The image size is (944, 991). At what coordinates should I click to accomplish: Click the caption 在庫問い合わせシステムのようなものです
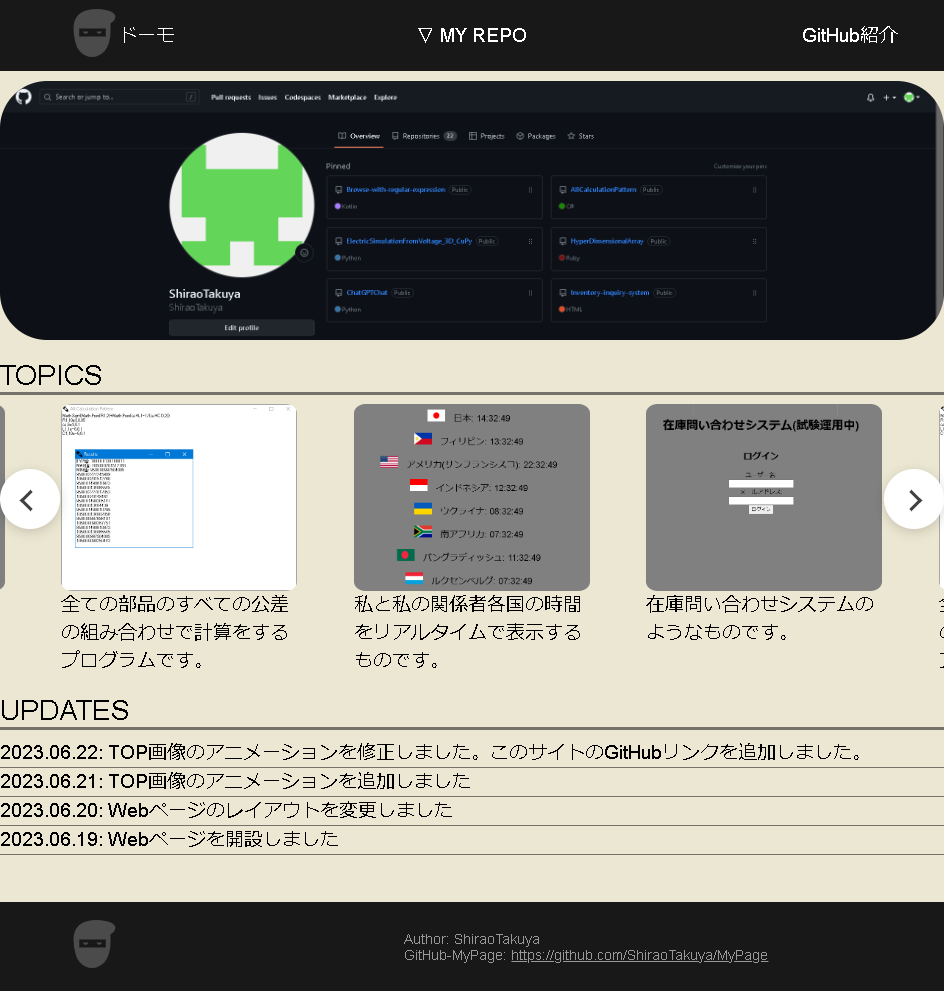coord(759,617)
